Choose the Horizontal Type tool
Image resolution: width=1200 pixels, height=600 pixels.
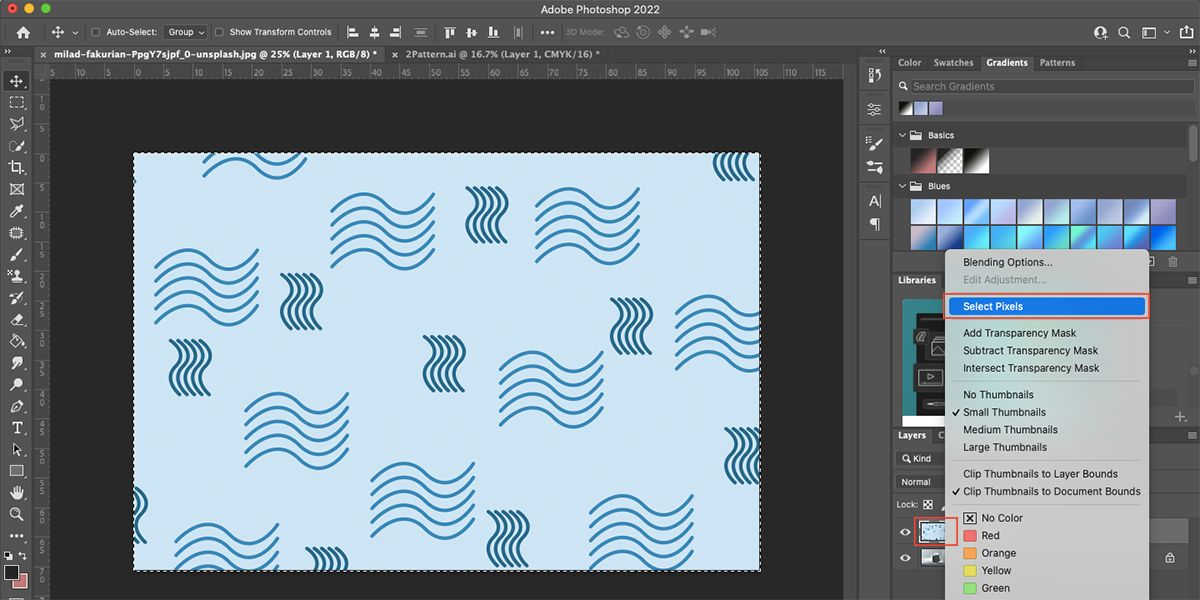pos(16,428)
